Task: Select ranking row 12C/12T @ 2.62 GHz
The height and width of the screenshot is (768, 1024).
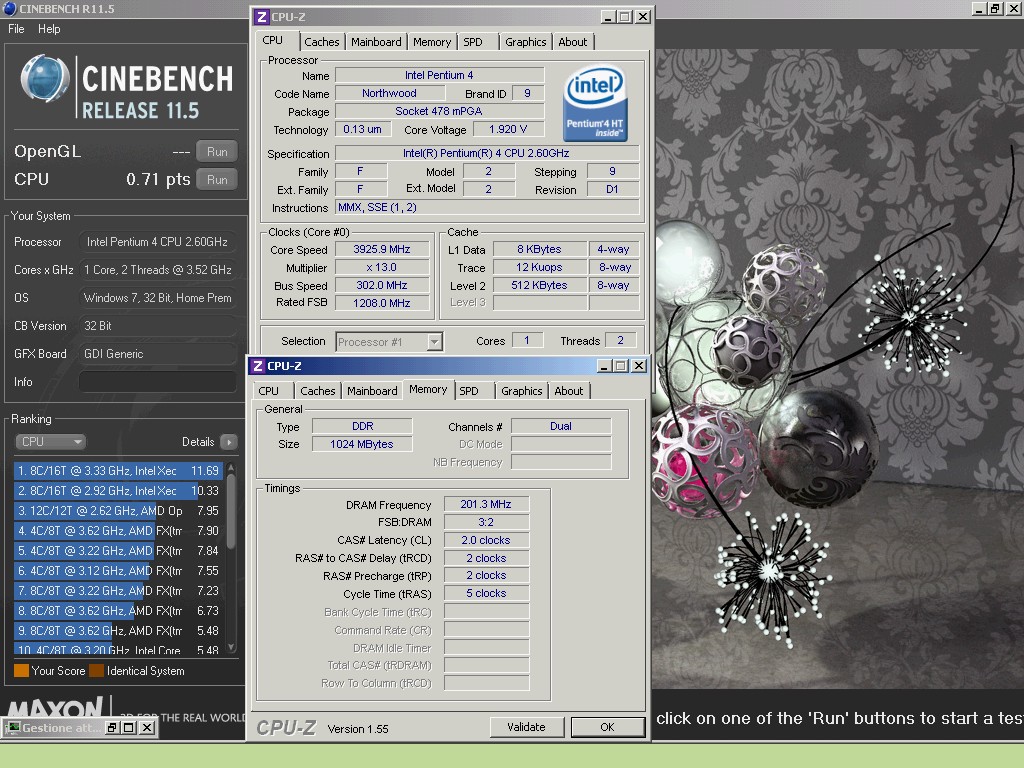Action: [118, 511]
